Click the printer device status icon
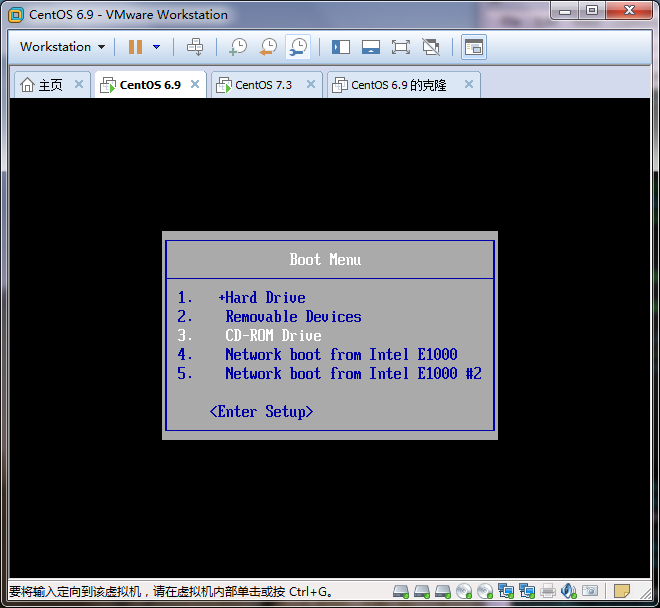 [x=548, y=592]
